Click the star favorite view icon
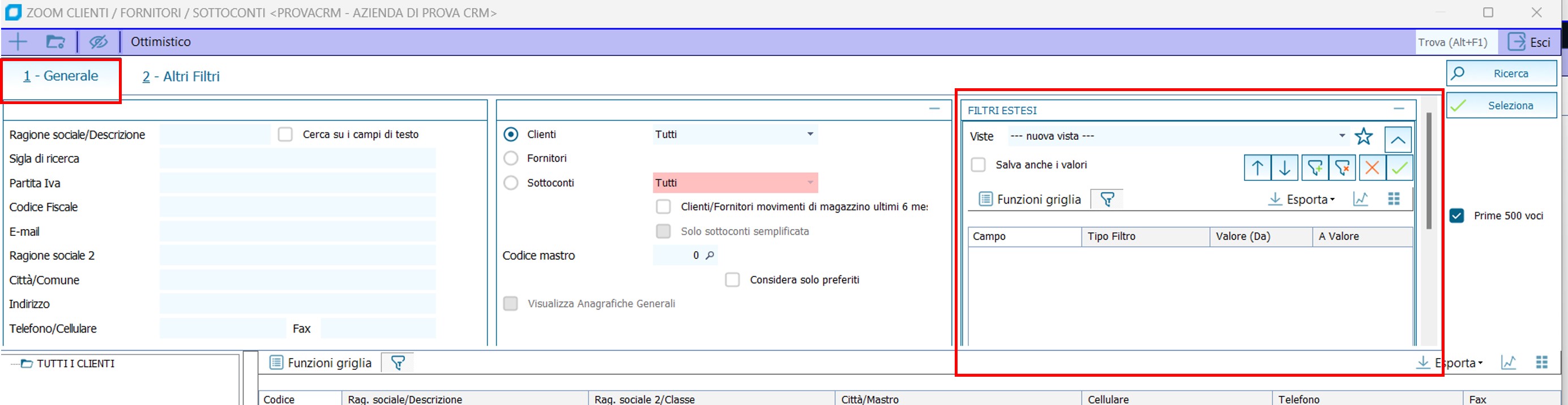Viewport: 1568px width, 405px height. pos(1364,136)
